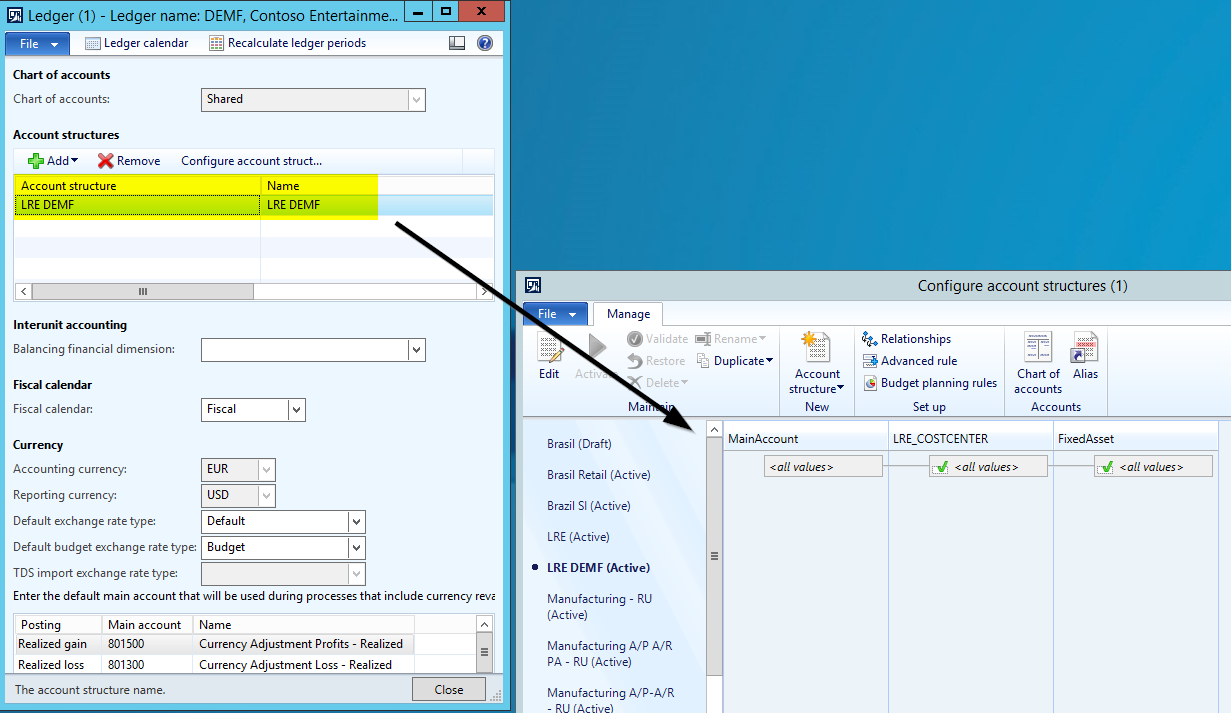Click Recalculate ledger periods icon
This screenshot has height=713, width=1231.
coord(216,44)
